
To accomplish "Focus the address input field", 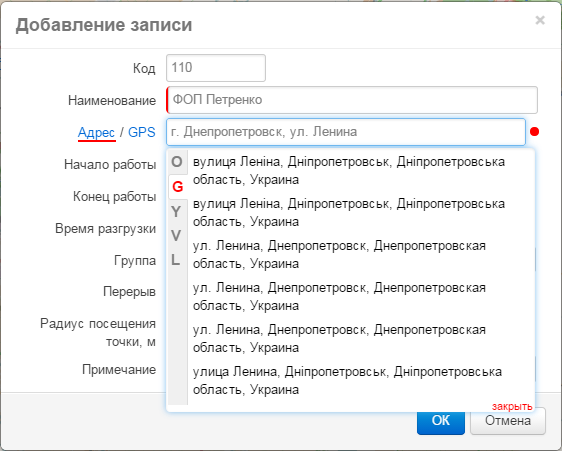I will [346, 132].
